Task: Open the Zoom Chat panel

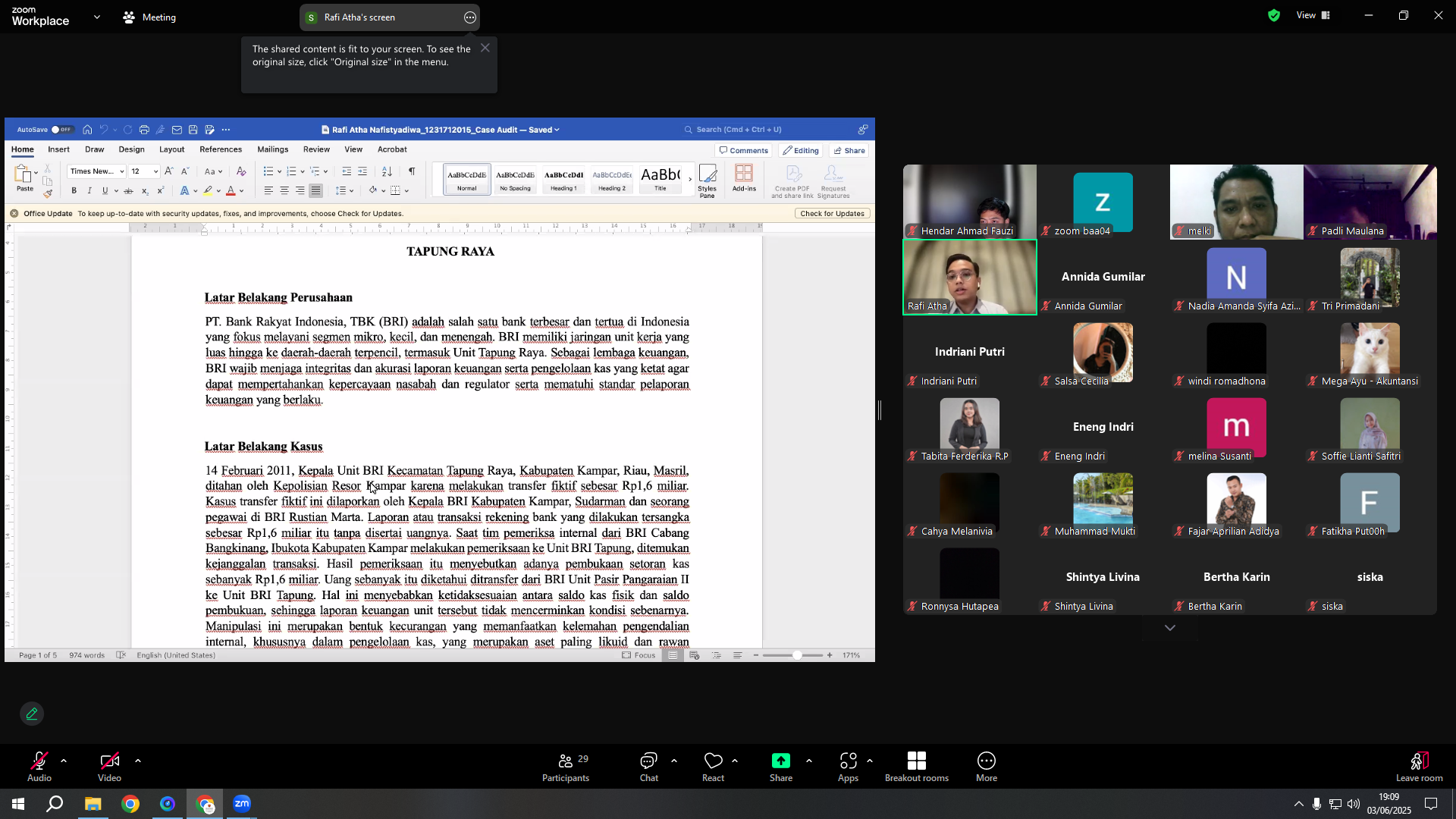Action: click(x=649, y=766)
